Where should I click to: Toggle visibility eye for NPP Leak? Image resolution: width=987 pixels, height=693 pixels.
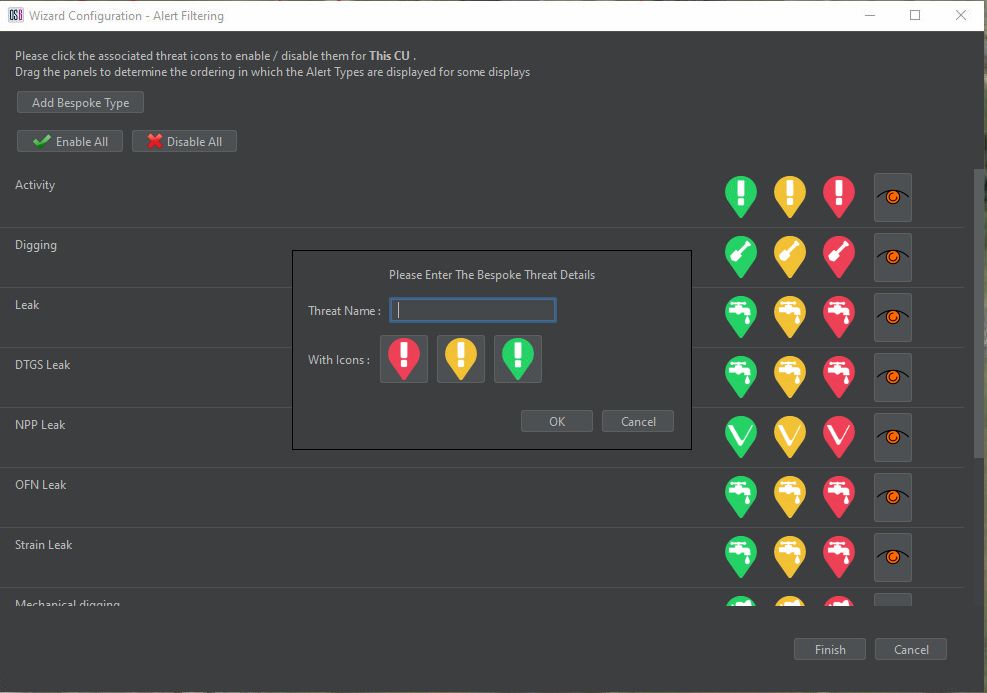(892, 438)
